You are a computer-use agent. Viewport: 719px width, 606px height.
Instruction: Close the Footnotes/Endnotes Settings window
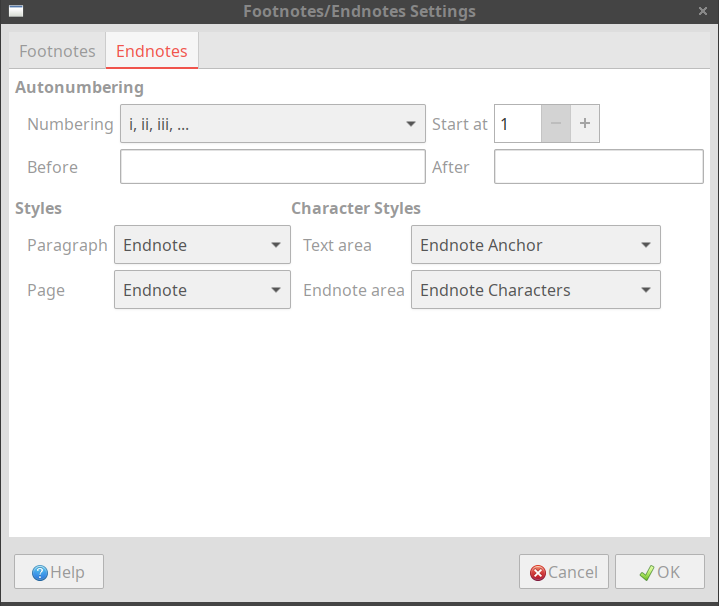point(702,11)
